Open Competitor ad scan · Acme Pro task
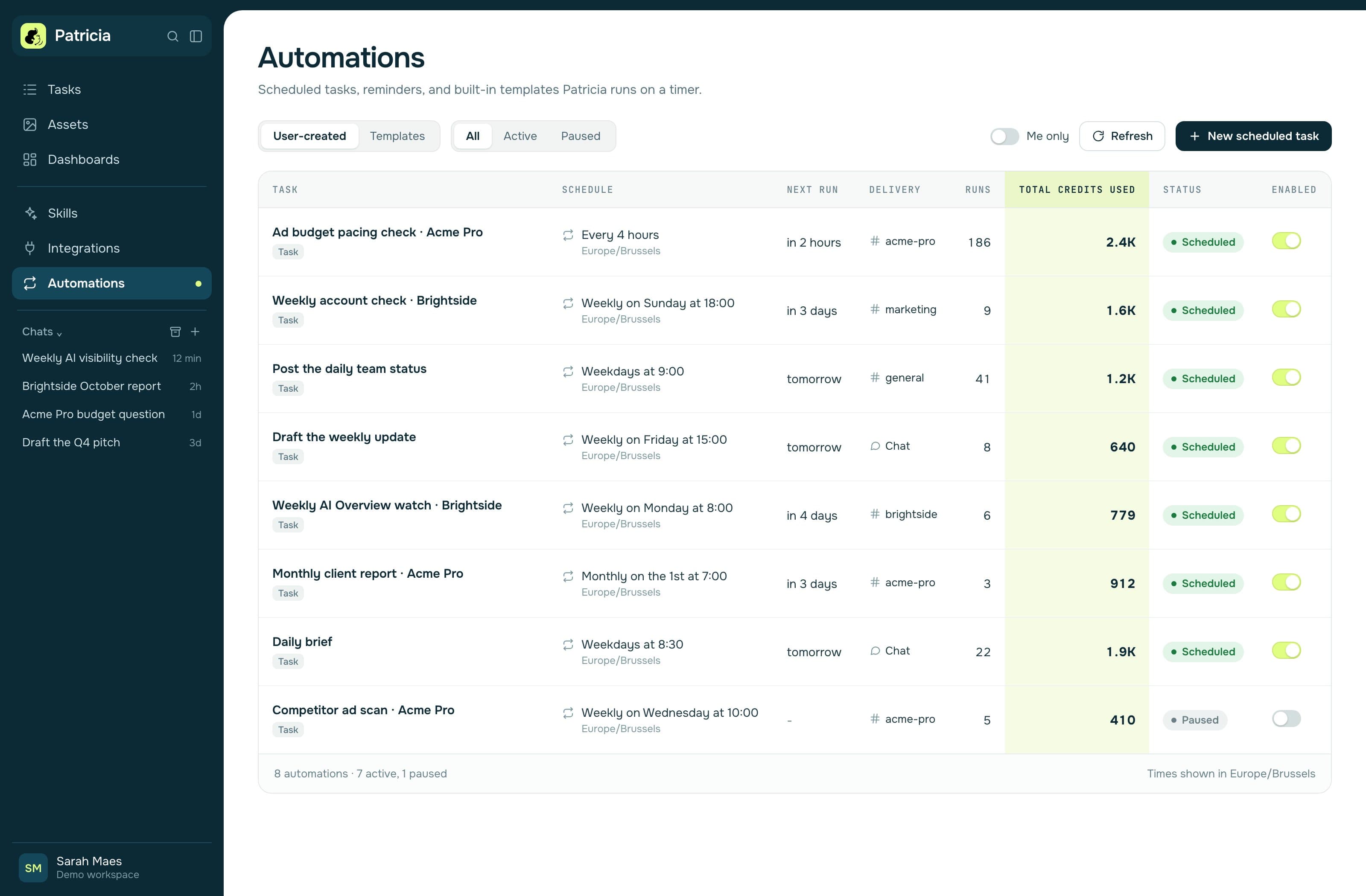The height and width of the screenshot is (896, 1366). (x=363, y=710)
